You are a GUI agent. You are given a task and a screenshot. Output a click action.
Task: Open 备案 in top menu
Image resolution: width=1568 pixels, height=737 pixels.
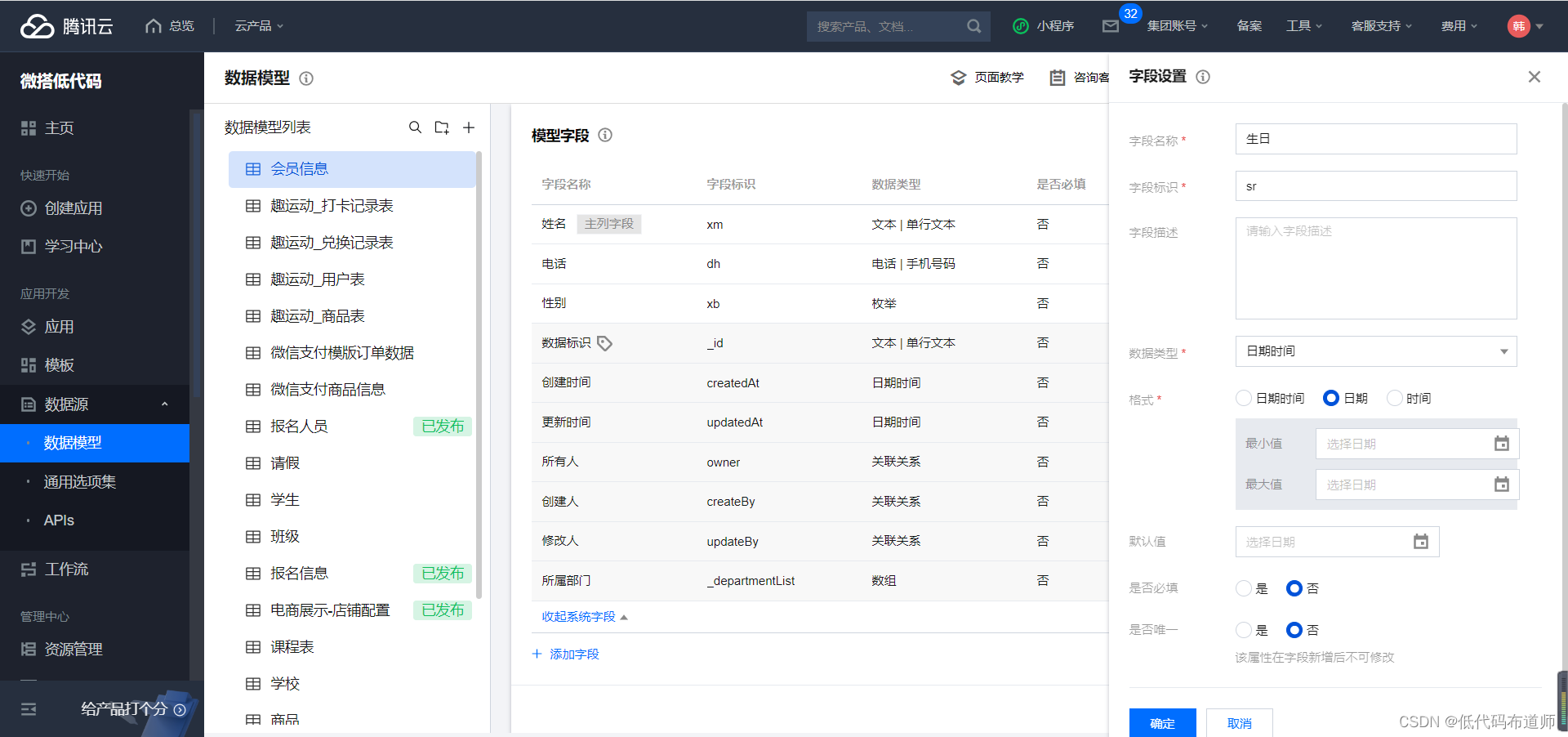point(1249,26)
